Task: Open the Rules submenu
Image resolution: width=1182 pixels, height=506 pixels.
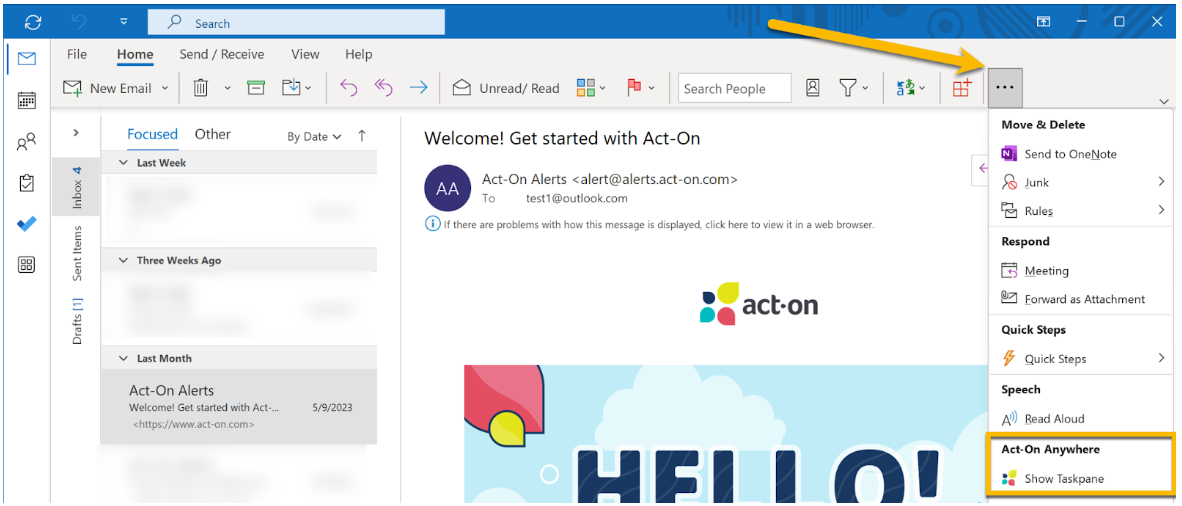Action: click(1080, 211)
